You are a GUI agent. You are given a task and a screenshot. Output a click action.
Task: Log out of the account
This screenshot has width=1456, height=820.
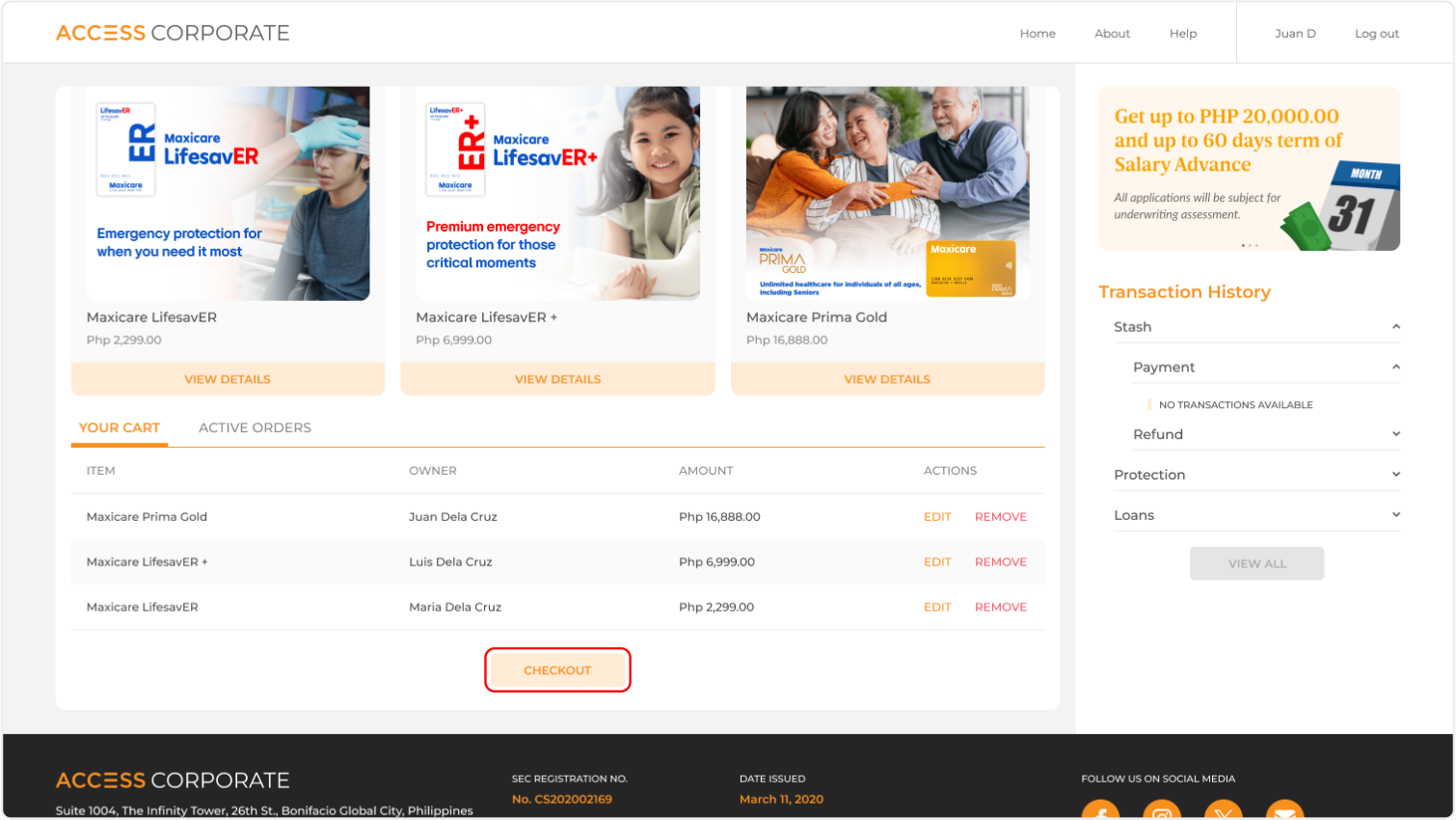(1377, 34)
